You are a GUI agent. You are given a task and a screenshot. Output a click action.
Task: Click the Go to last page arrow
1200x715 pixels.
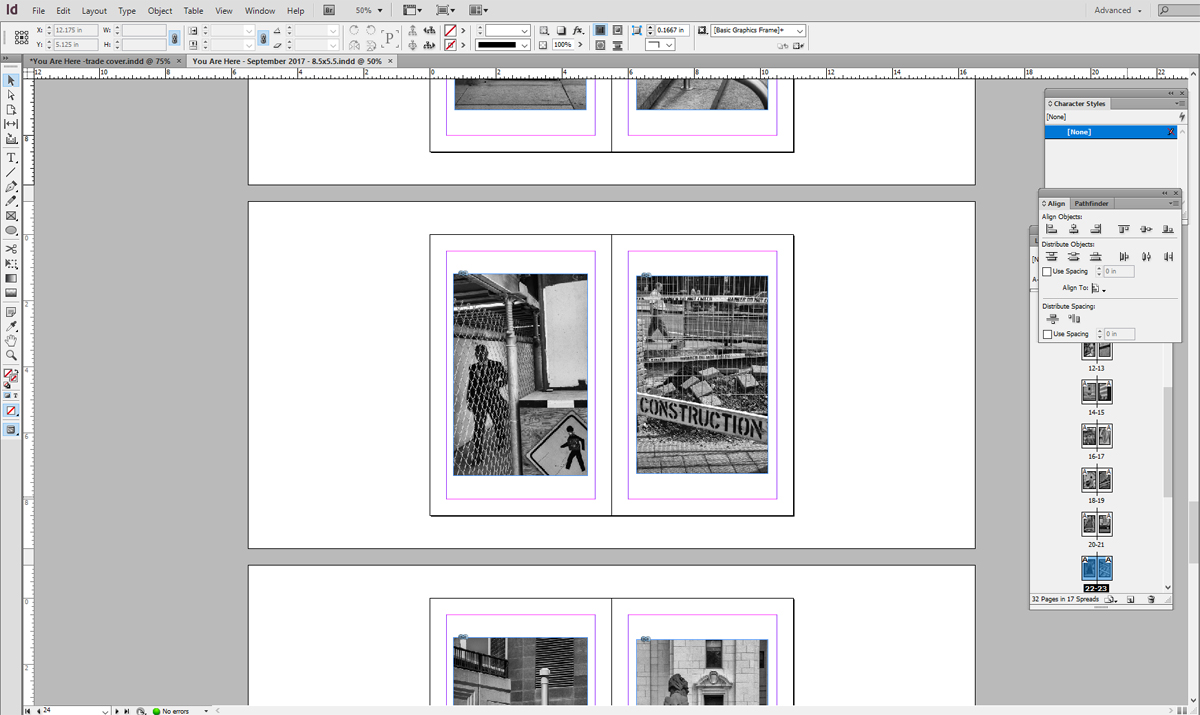point(127,710)
